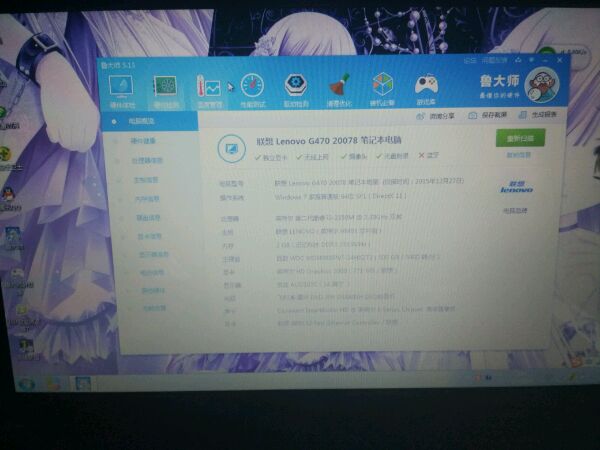Click the round computer icon beside Lenovo G470
This screenshot has width=600, height=450.
pyautogui.click(x=232, y=149)
